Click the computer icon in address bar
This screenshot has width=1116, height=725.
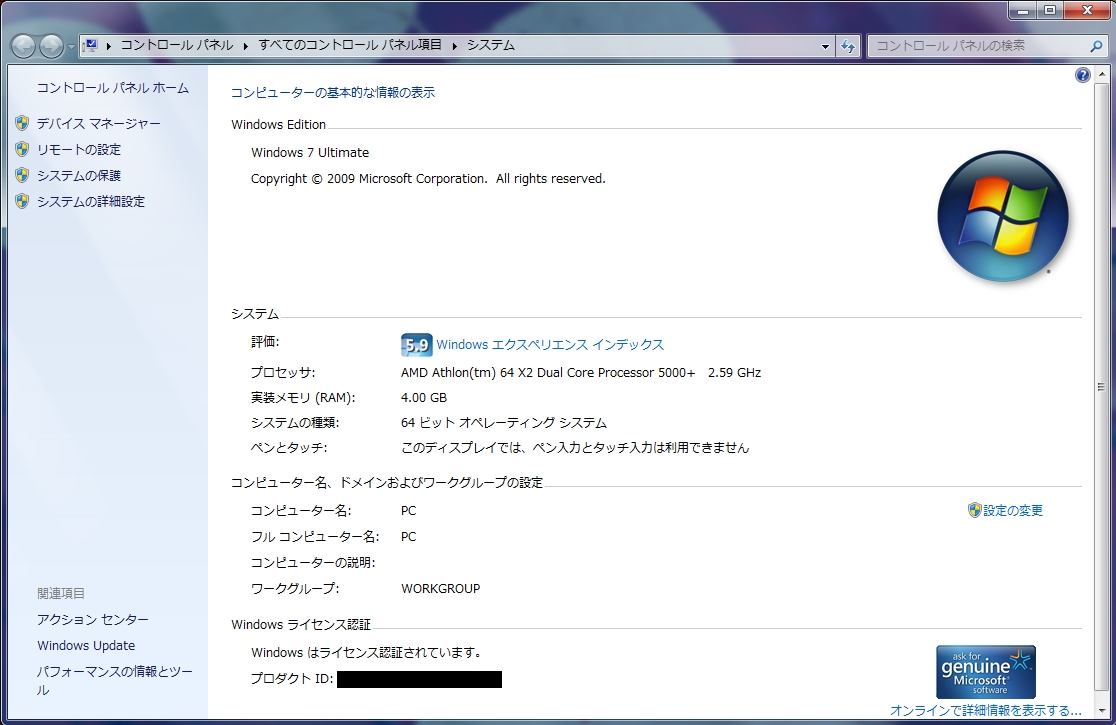pyautogui.click(x=90, y=46)
